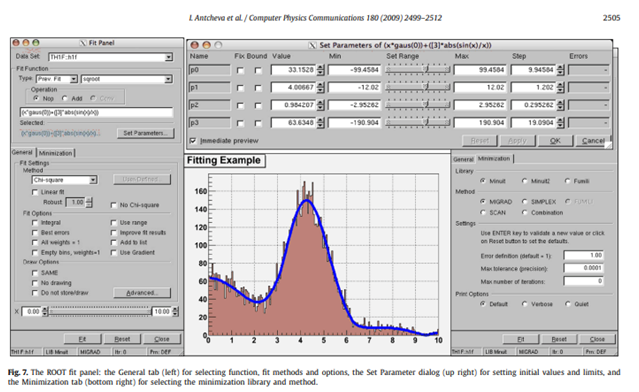639x392 pixels.
Task: Enable the Linear fit checkbox
Action: (35, 192)
